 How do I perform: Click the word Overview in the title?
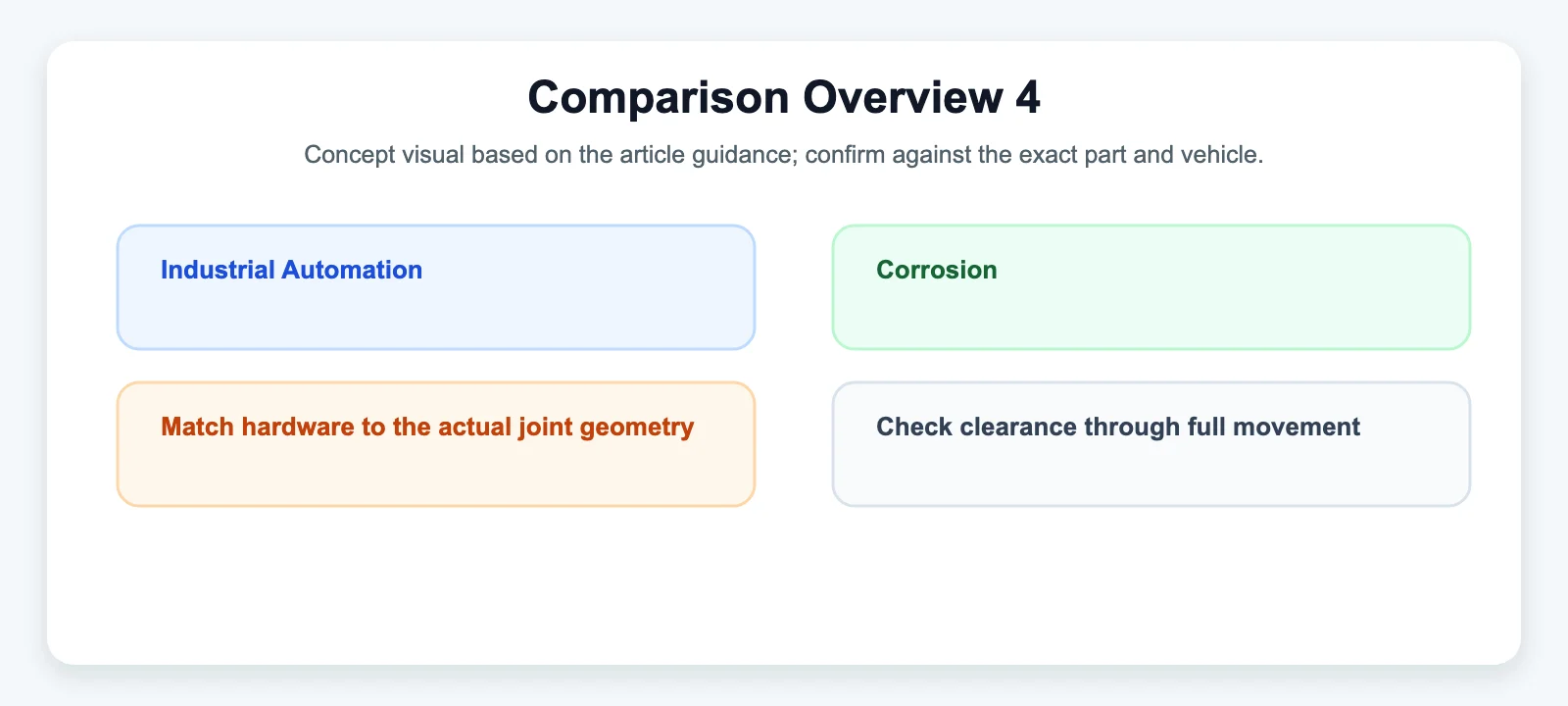pyautogui.click(x=904, y=97)
